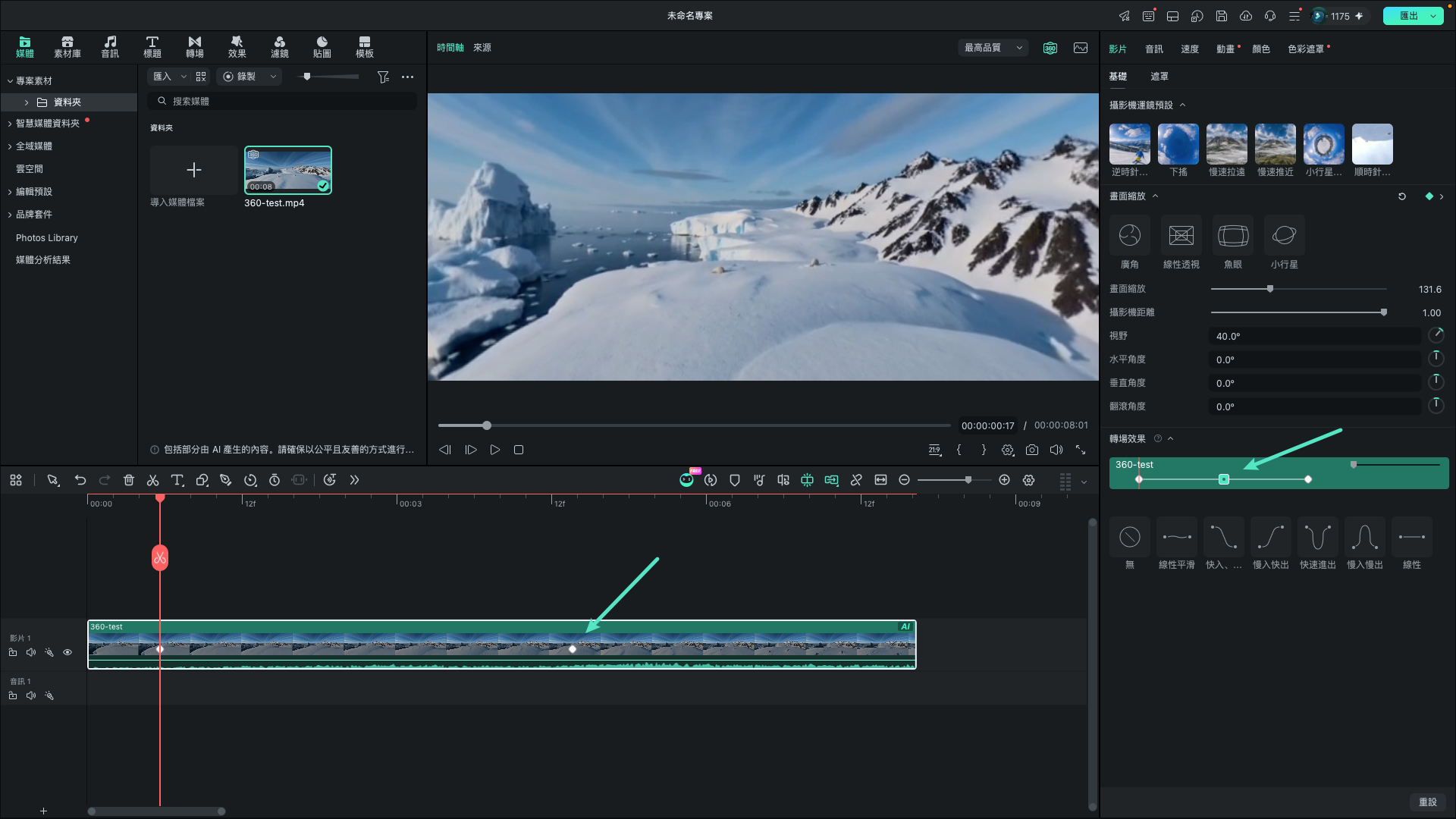Select the Text tool in timeline toolbar
The height and width of the screenshot is (819, 1456).
177,480
